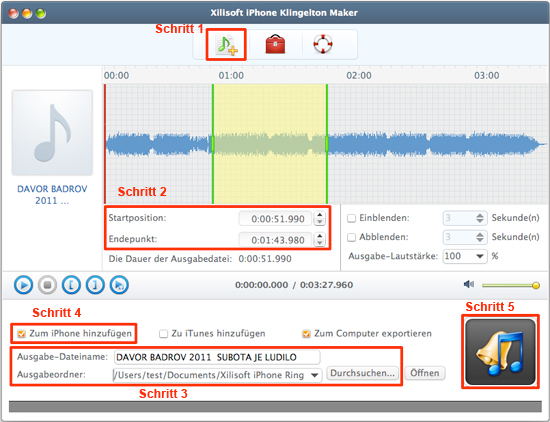Click the Durchsuchen button
Viewport: 550px width, 422px height.
pos(362,373)
